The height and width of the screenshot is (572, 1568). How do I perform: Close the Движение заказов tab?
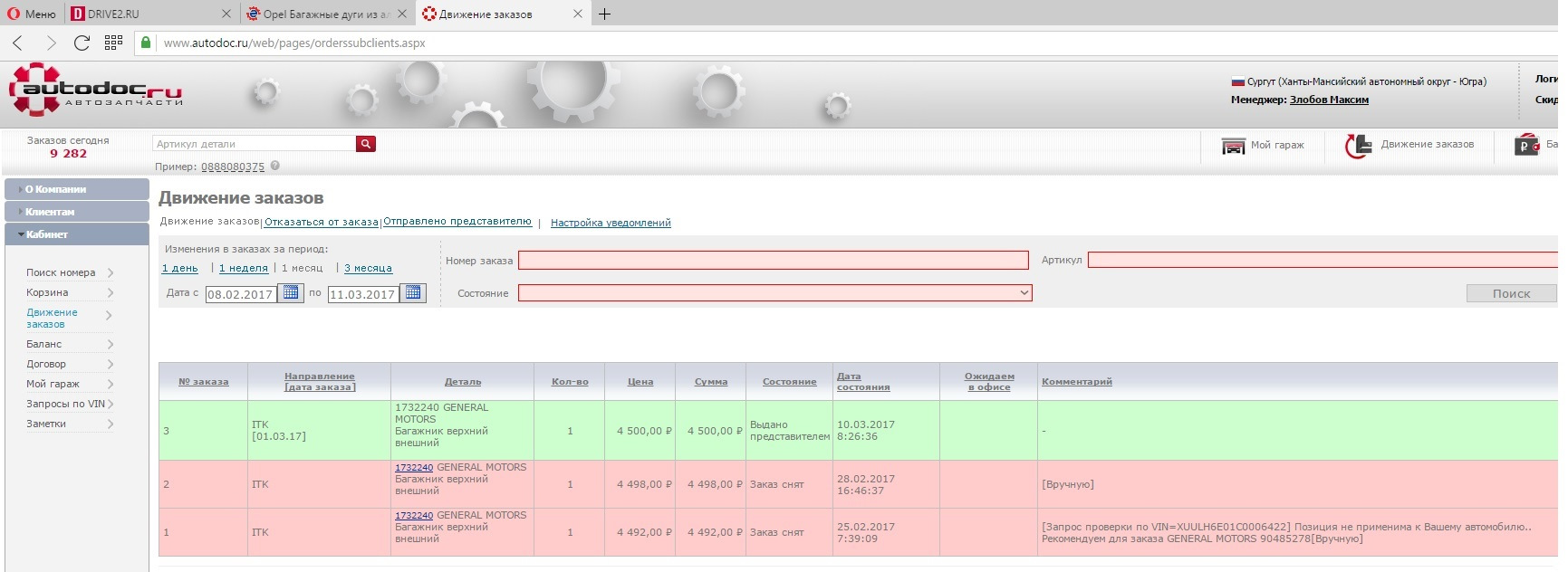tap(578, 14)
